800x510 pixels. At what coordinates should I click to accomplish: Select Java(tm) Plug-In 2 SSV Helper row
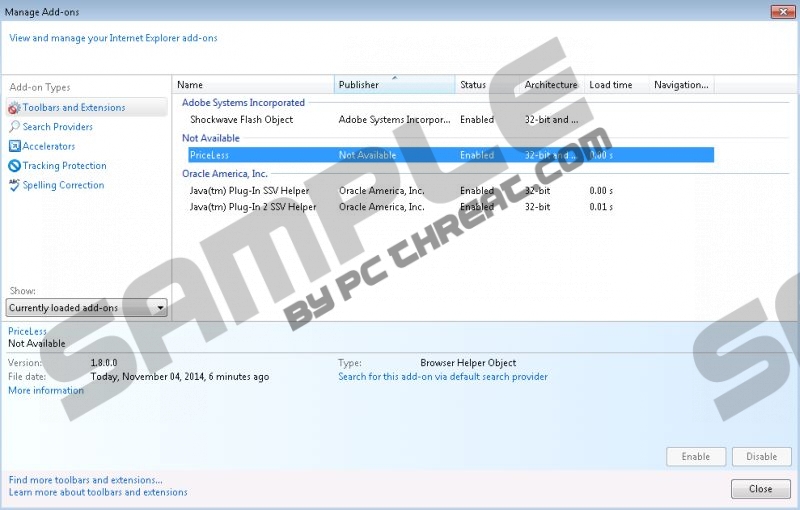click(253, 207)
